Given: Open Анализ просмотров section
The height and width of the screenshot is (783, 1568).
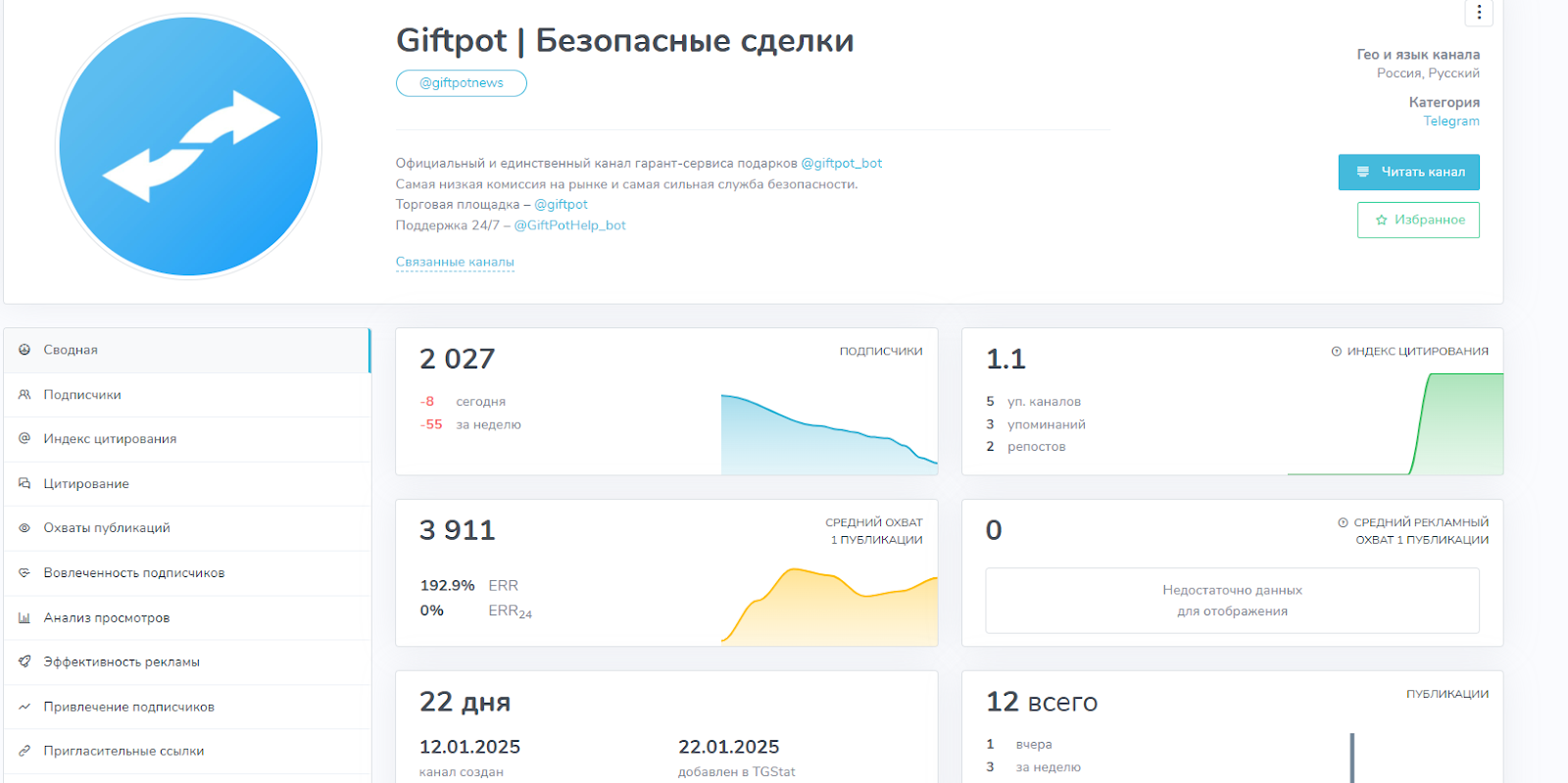Looking at the screenshot, I should click(186, 618).
